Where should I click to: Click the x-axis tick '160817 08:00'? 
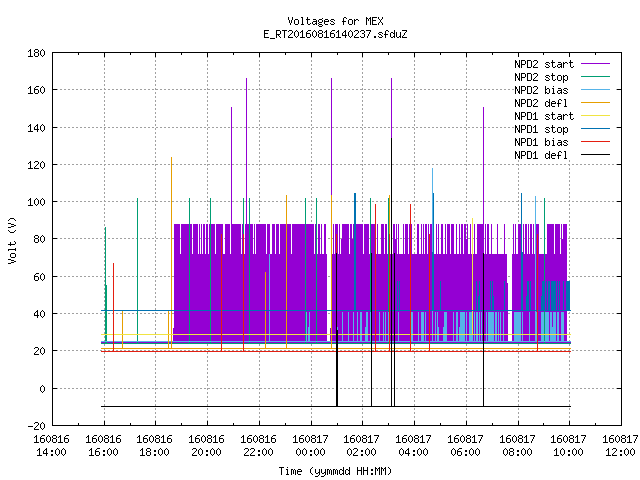[x=518, y=446]
